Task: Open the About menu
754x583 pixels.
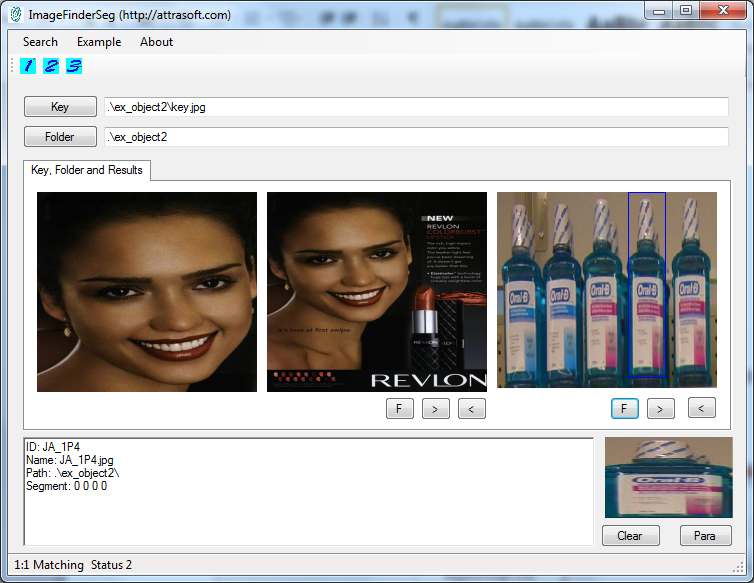Action: point(156,42)
